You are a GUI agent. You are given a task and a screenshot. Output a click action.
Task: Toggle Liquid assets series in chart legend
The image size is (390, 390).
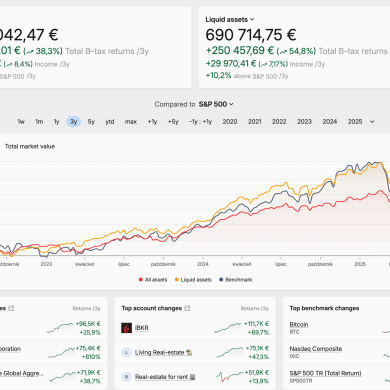(x=193, y=280)
